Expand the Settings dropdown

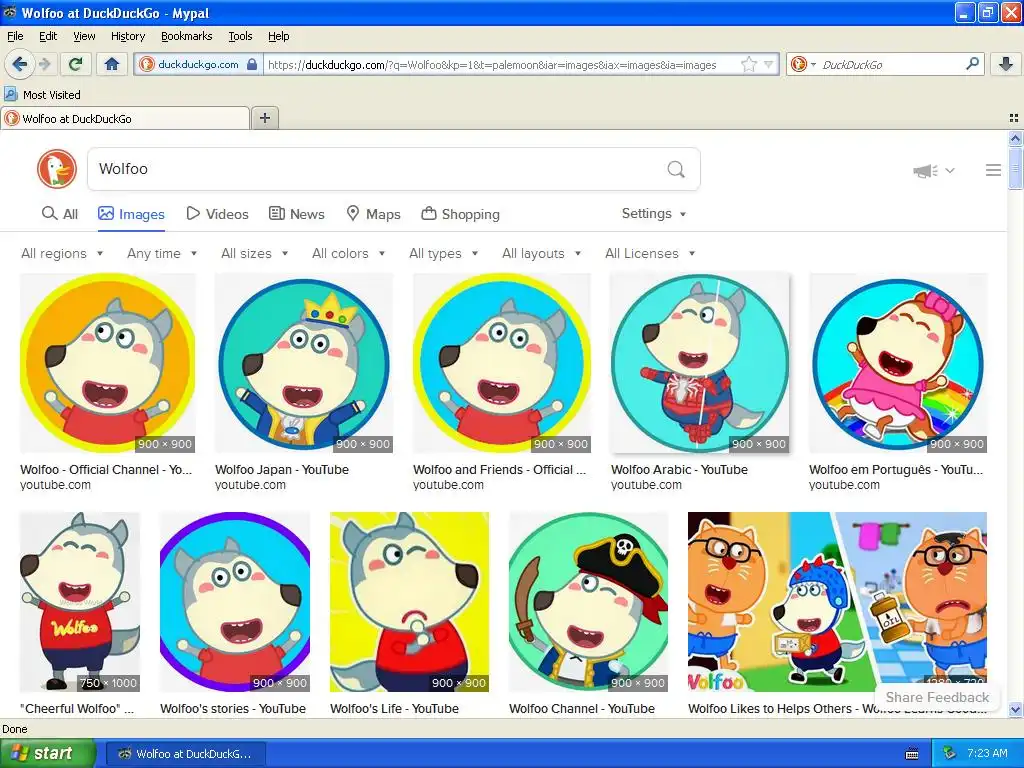(x=654, y=214)
